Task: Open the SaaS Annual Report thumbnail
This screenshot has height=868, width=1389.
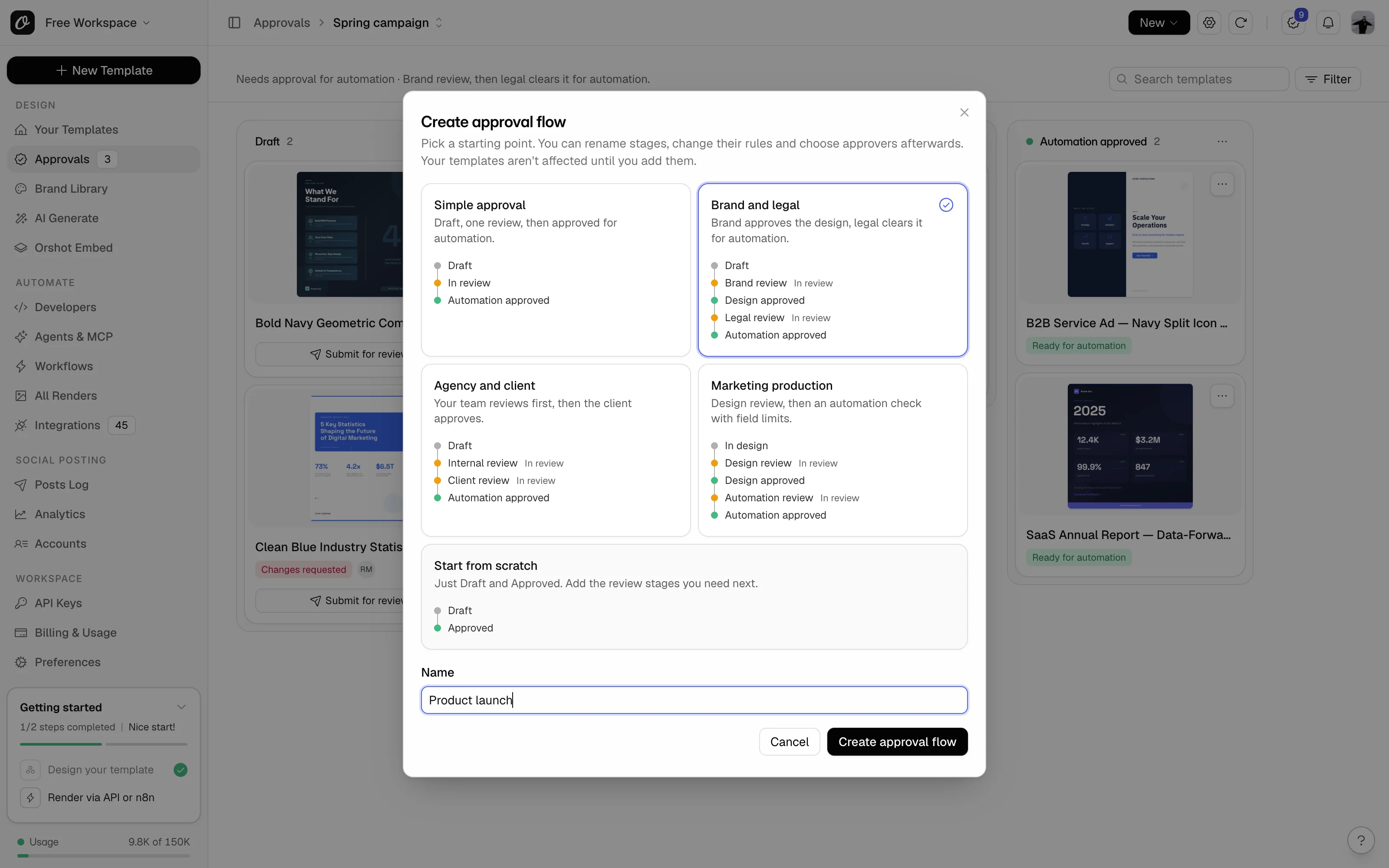Action: point(1129,446)
